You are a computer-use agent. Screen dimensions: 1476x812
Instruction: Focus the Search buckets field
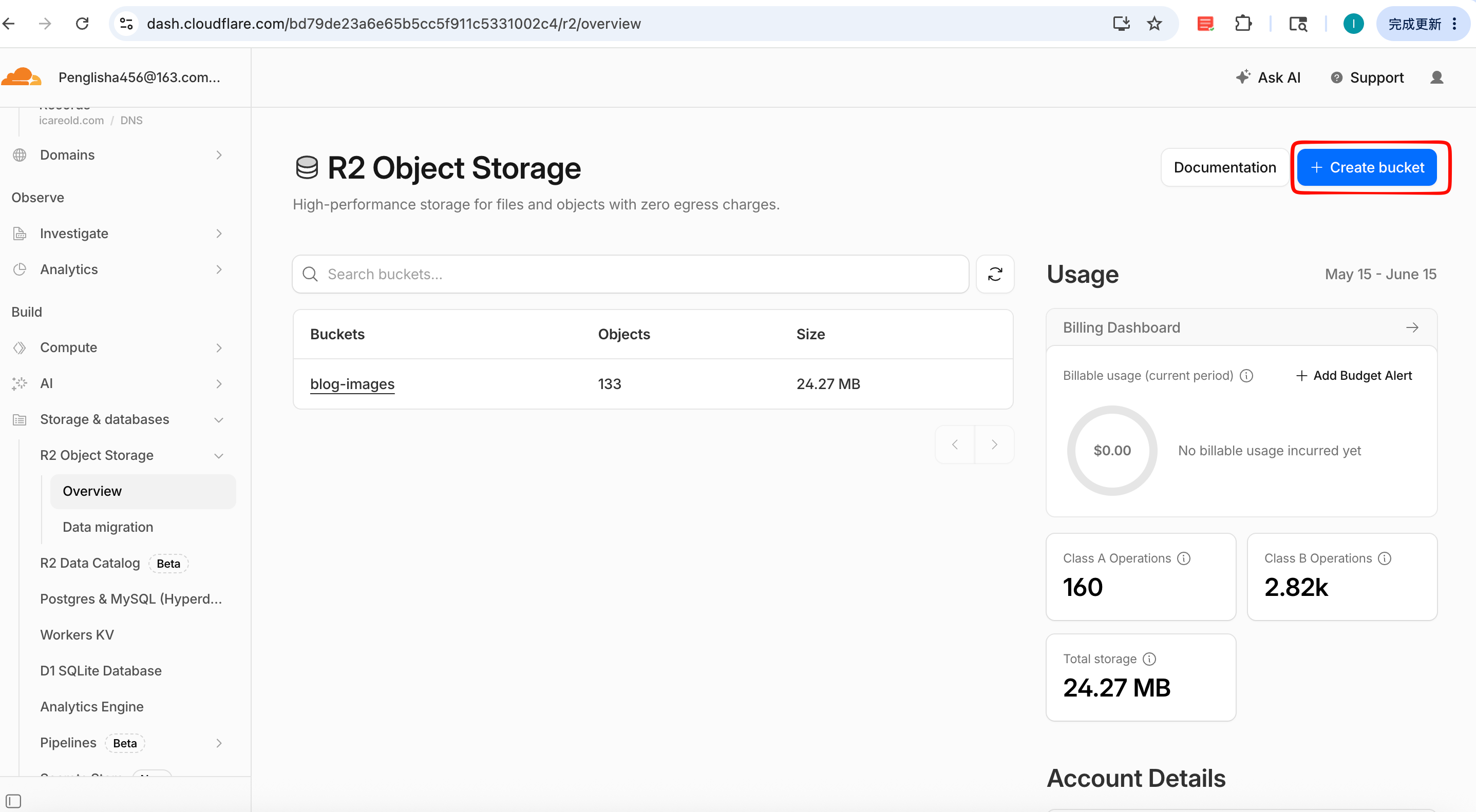(630, 274)
